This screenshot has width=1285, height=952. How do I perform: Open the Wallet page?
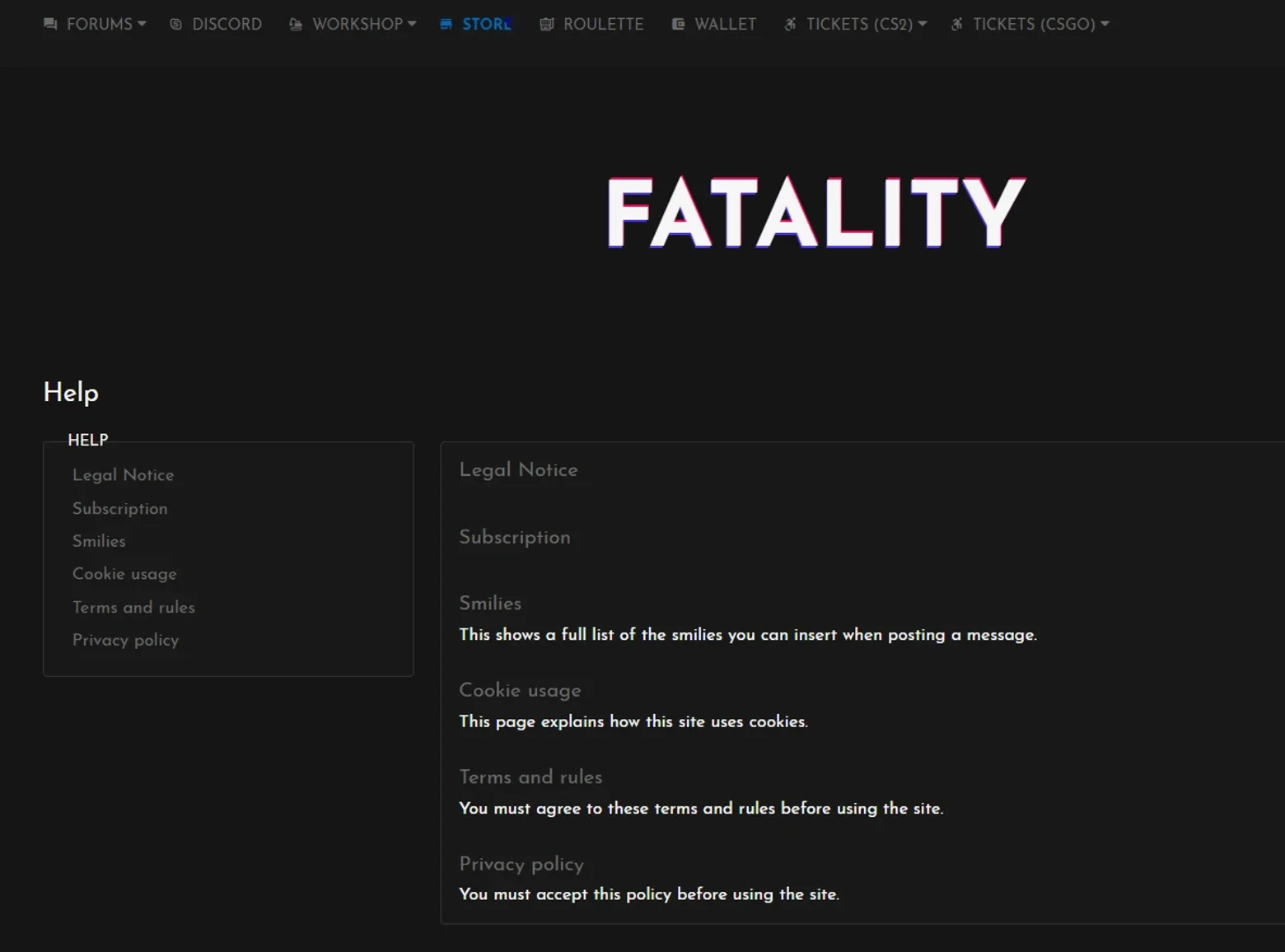(726, 25)
